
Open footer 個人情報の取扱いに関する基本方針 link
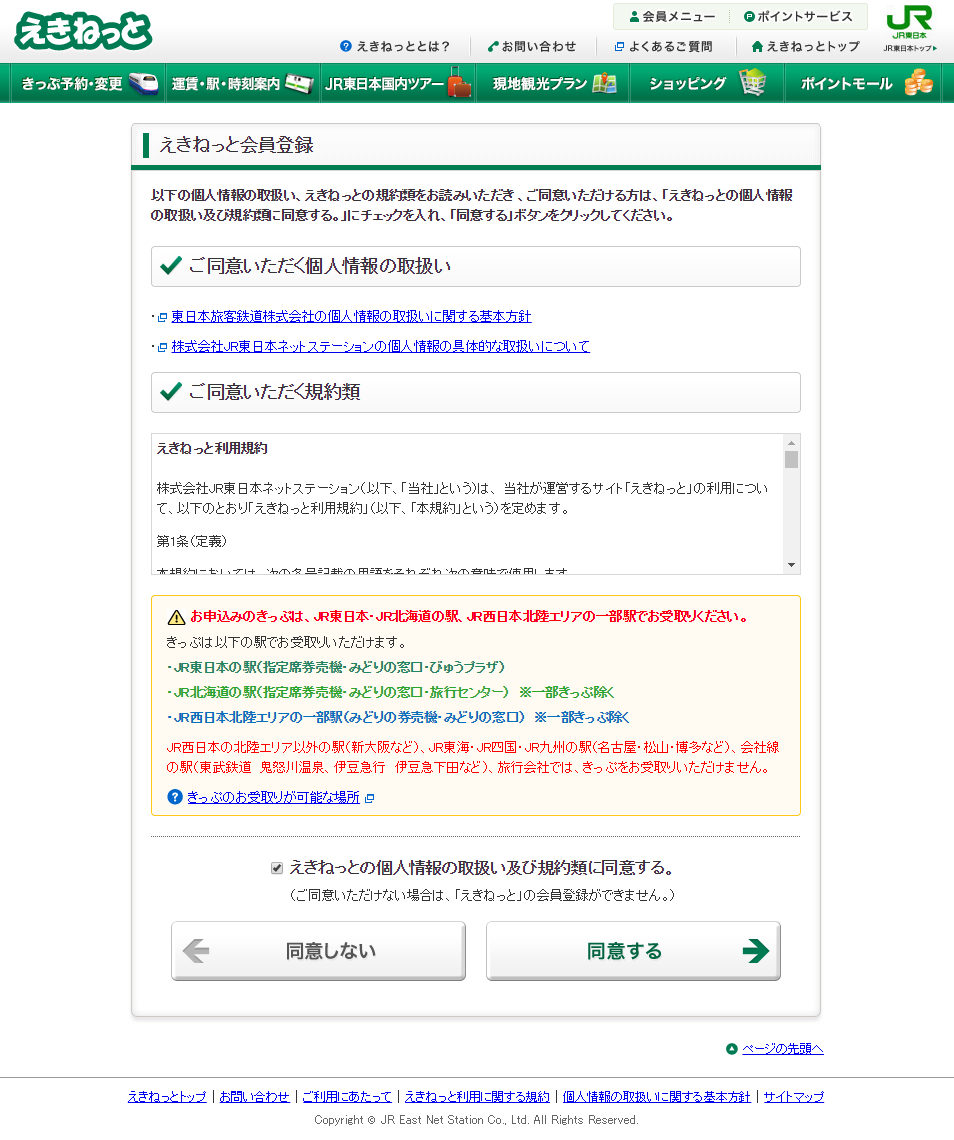click(x=657, y=1096)
